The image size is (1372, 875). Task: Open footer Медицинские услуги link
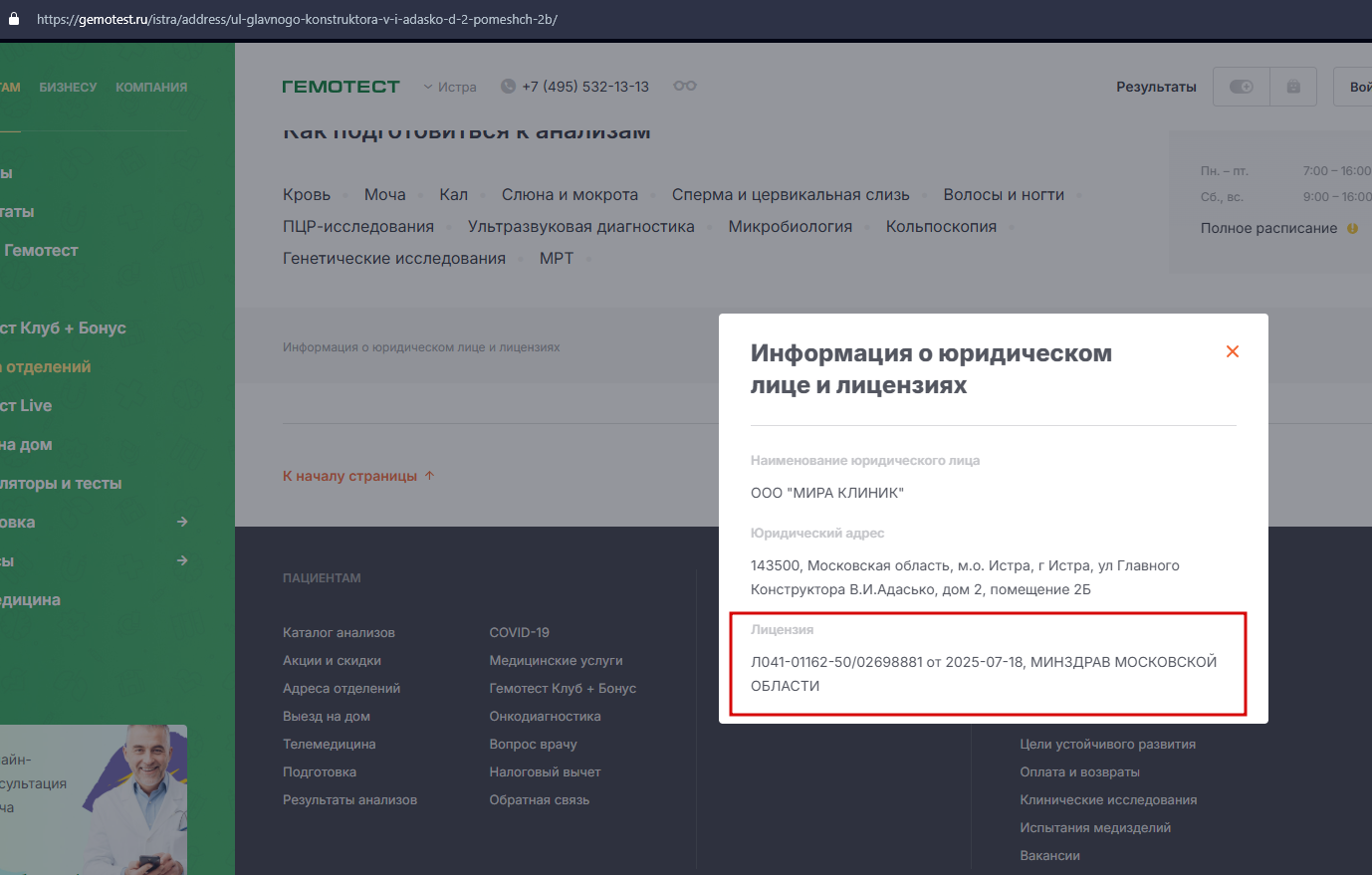(x=556, y=660)
